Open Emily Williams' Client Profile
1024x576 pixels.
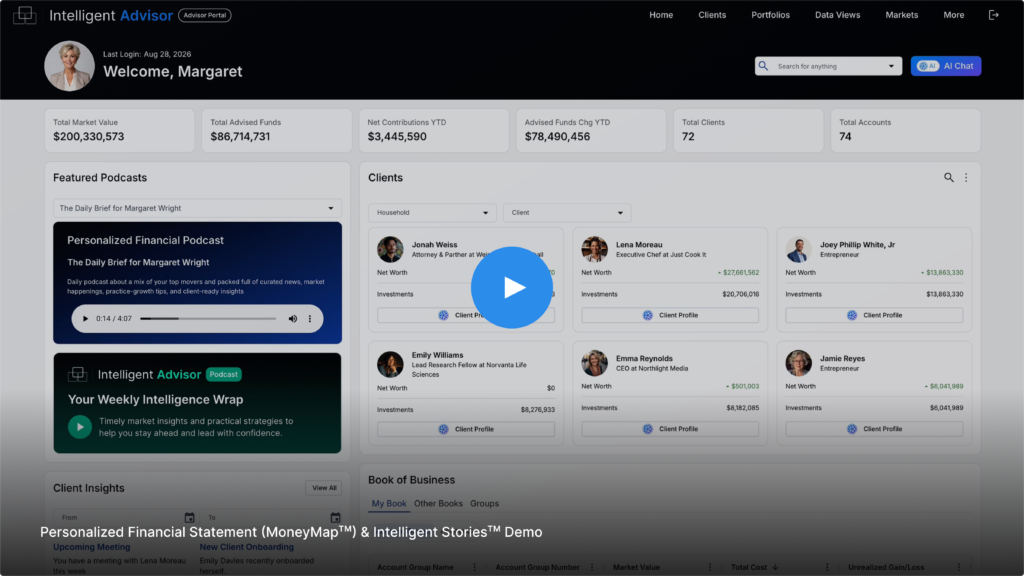click(x=466, y=429)
